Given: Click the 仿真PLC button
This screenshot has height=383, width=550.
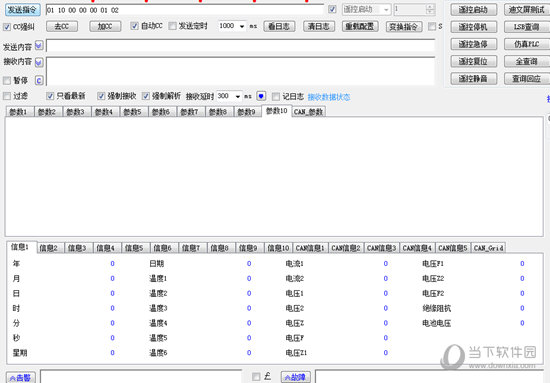Looking at the screenshot, I should 527,44.
